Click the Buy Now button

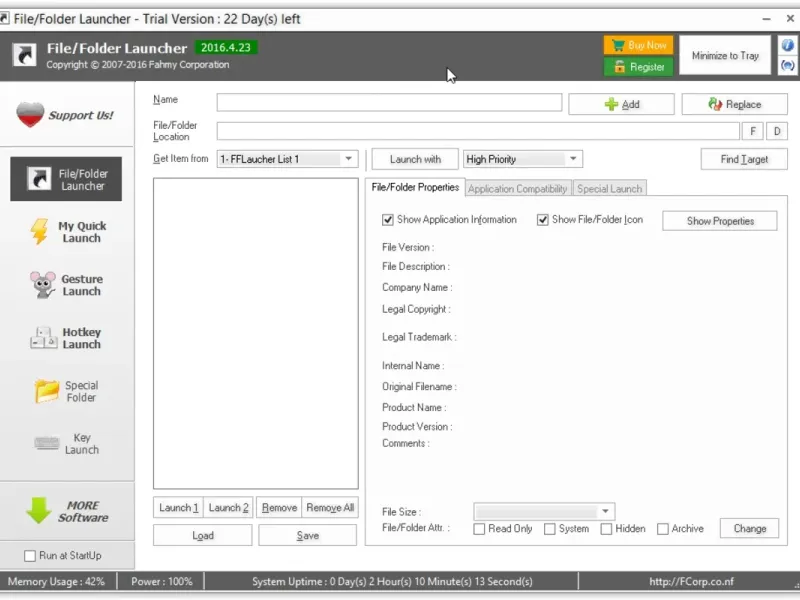coord(638,45)
